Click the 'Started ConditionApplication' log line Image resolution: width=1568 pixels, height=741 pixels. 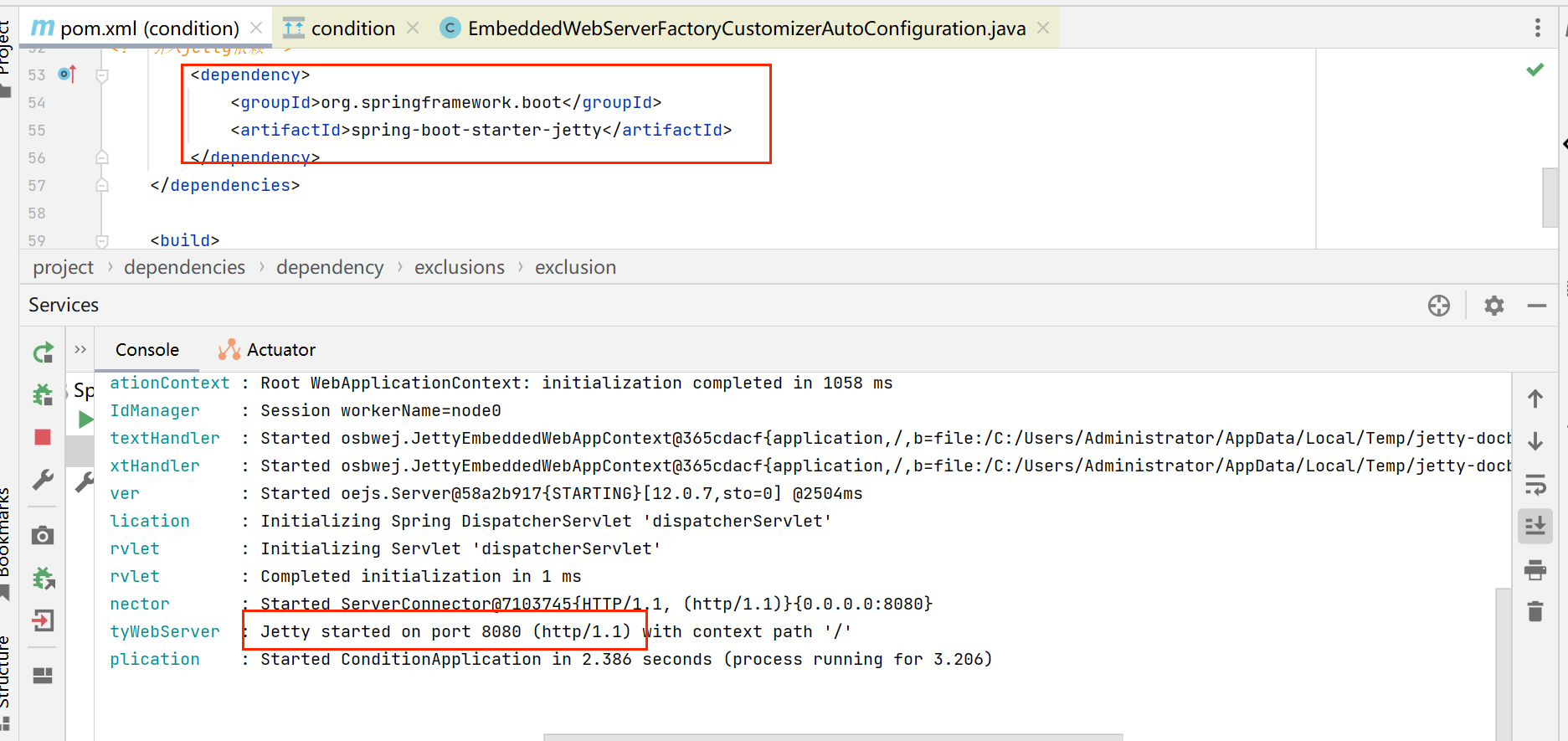626,659
